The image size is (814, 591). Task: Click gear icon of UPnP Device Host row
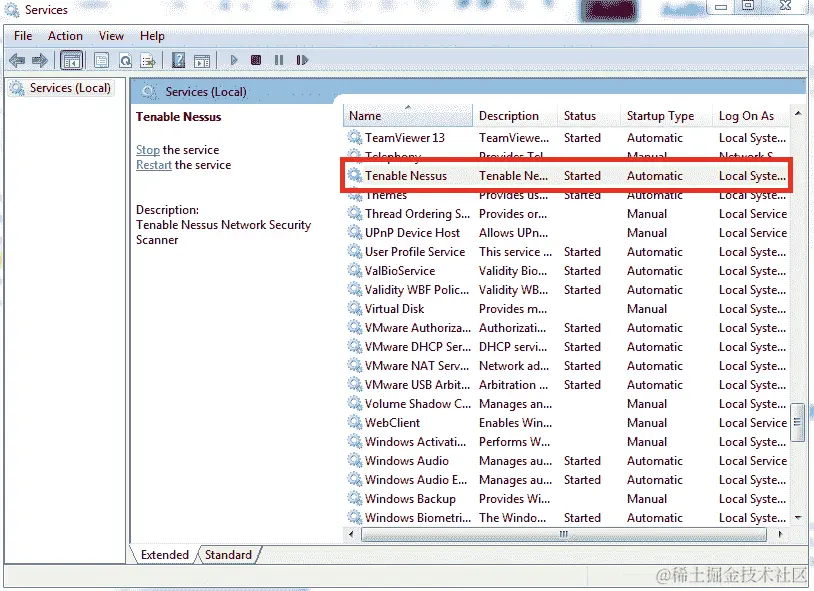355,232
